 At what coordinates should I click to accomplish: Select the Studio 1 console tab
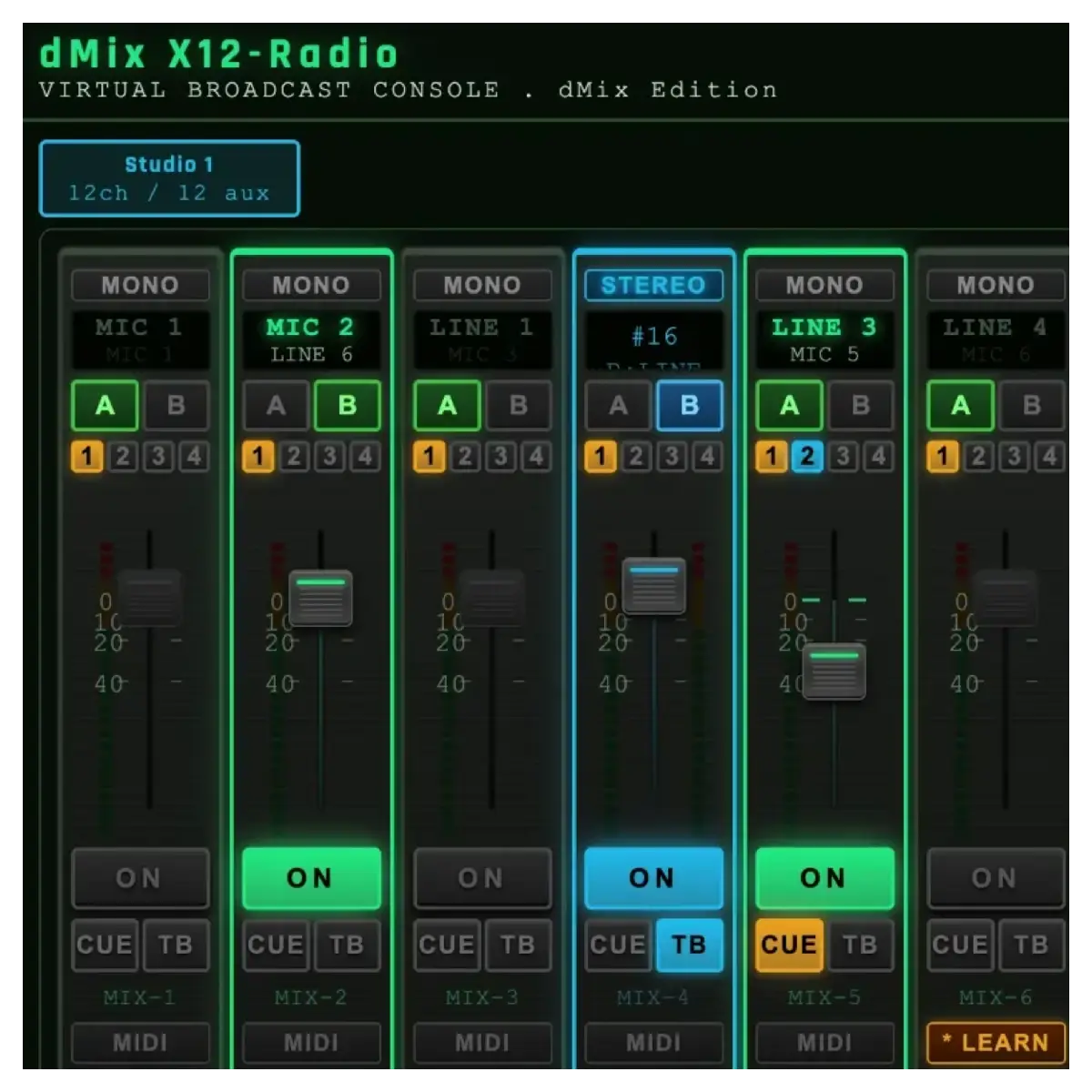169,178
